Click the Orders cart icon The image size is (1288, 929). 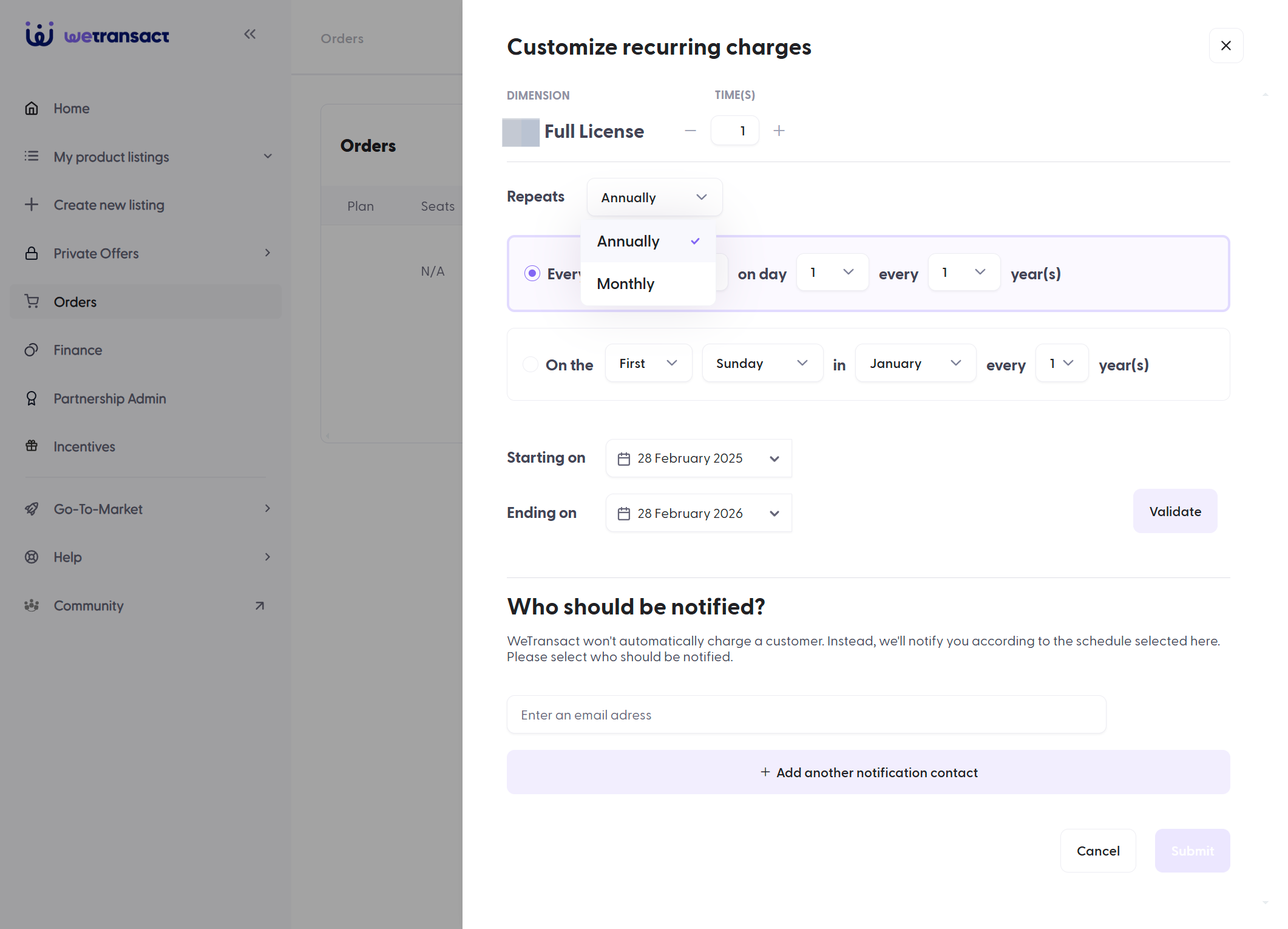(x=32, y=301)
